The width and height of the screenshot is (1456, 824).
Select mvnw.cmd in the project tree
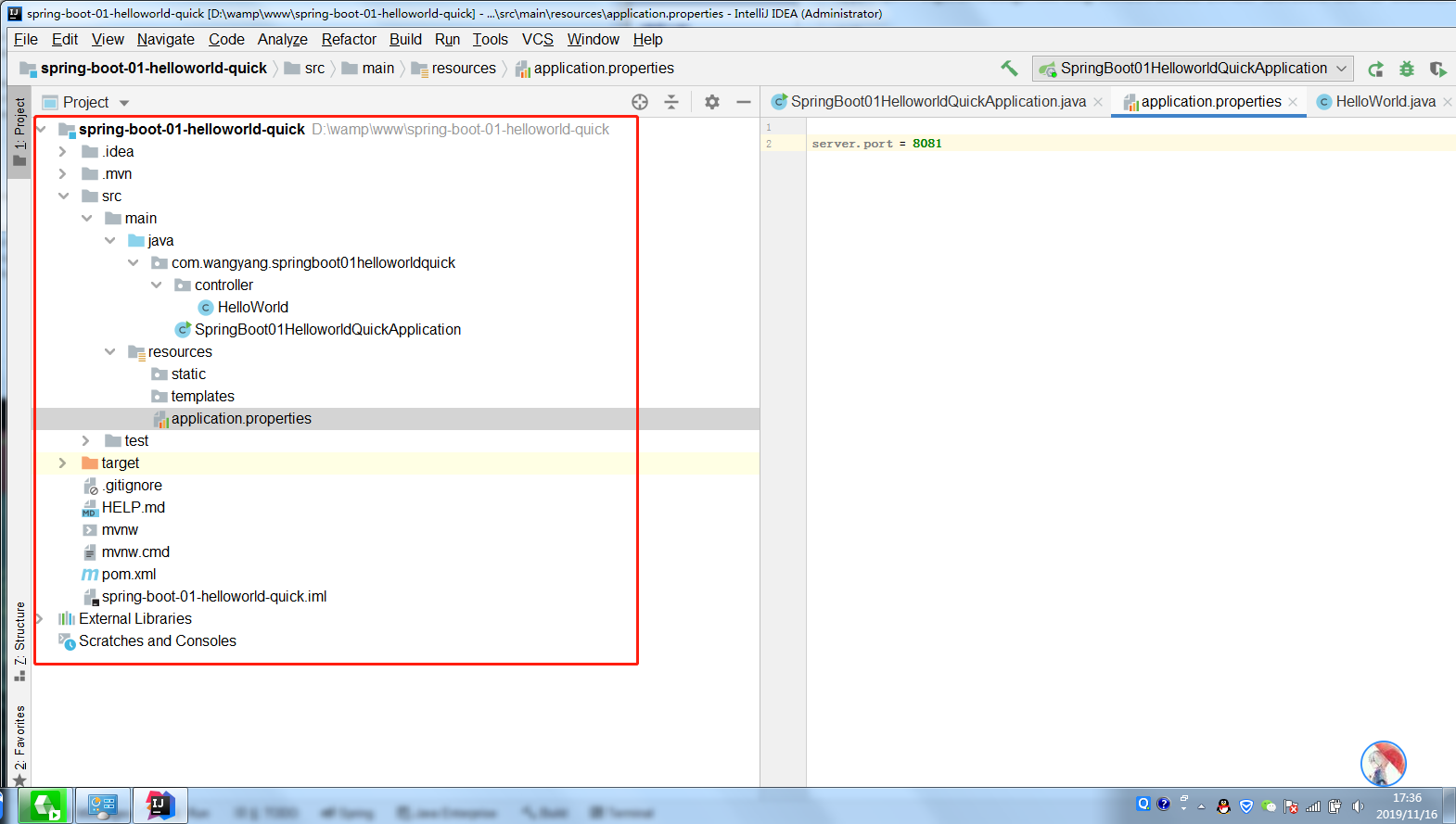(135, 552)
